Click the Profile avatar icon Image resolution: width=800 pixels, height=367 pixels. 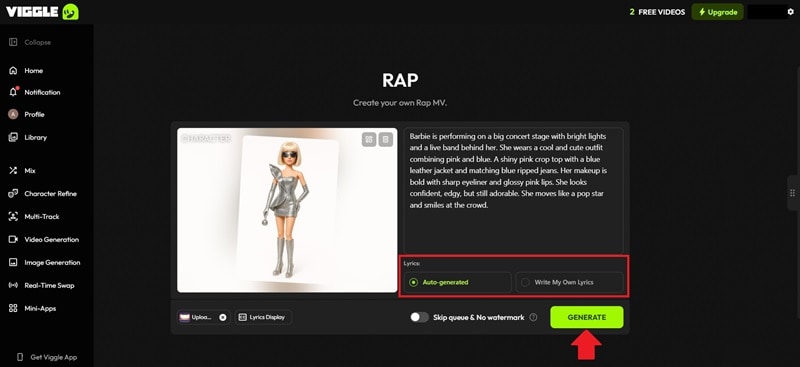coord(13,114)
